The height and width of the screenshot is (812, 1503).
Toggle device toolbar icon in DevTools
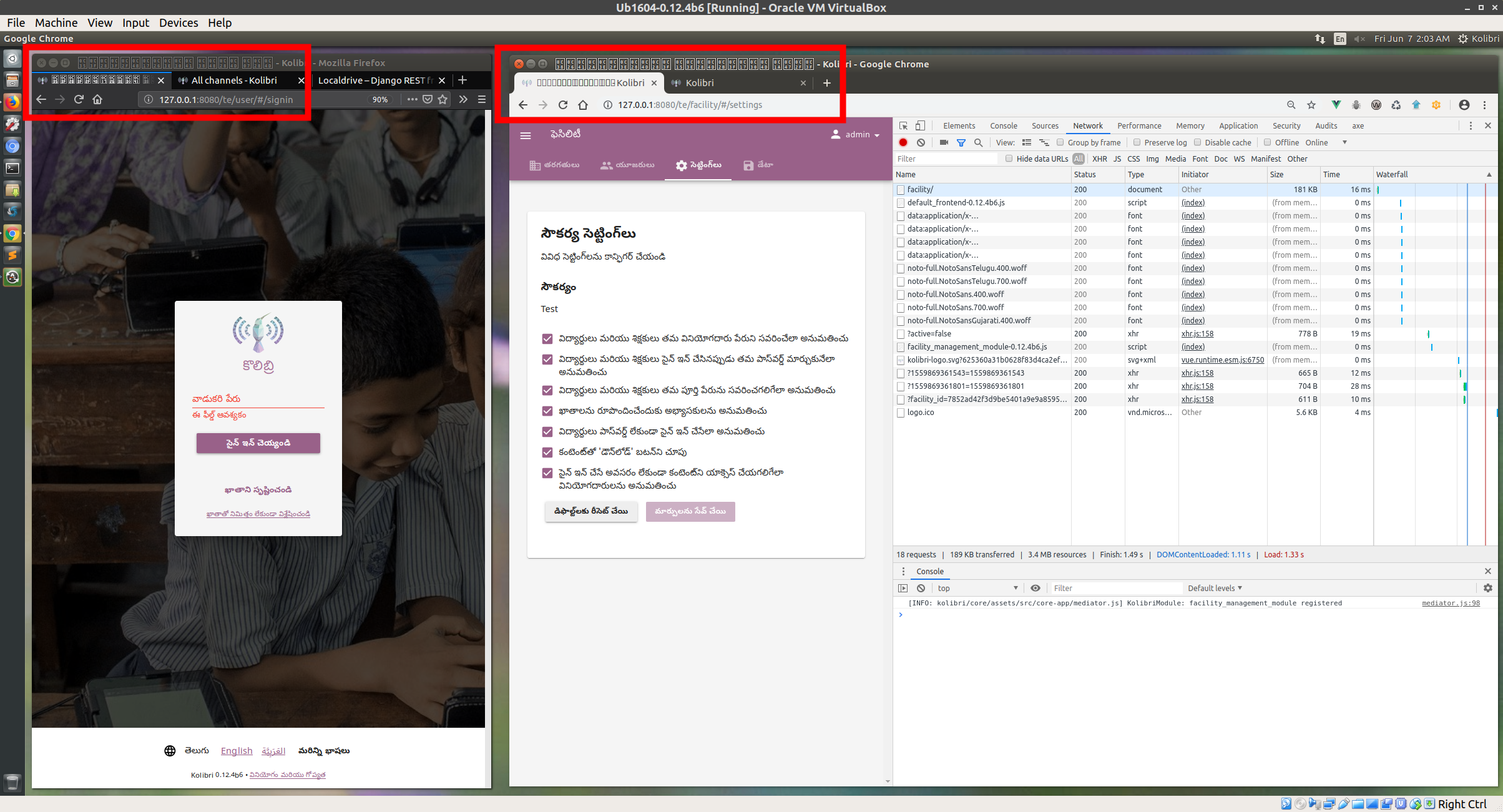click(x=920, y=125)
